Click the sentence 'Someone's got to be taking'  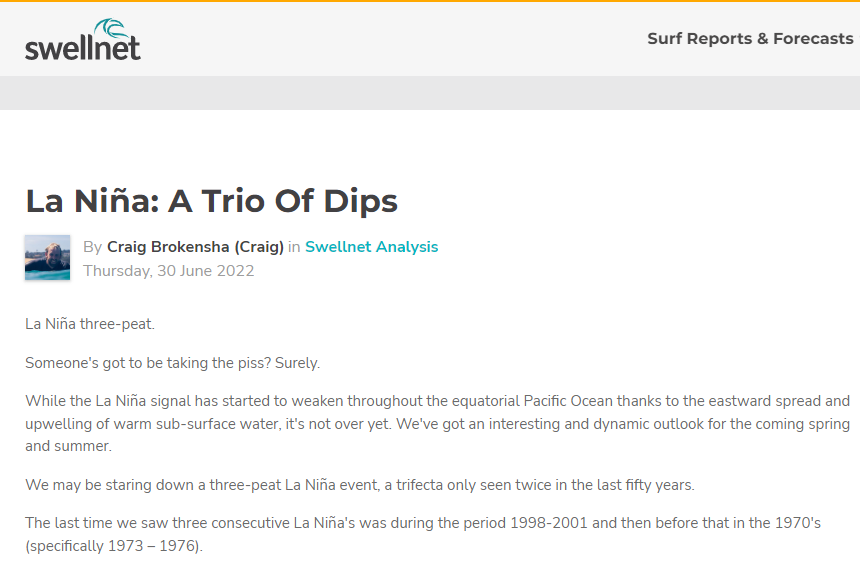pos(172,363)
